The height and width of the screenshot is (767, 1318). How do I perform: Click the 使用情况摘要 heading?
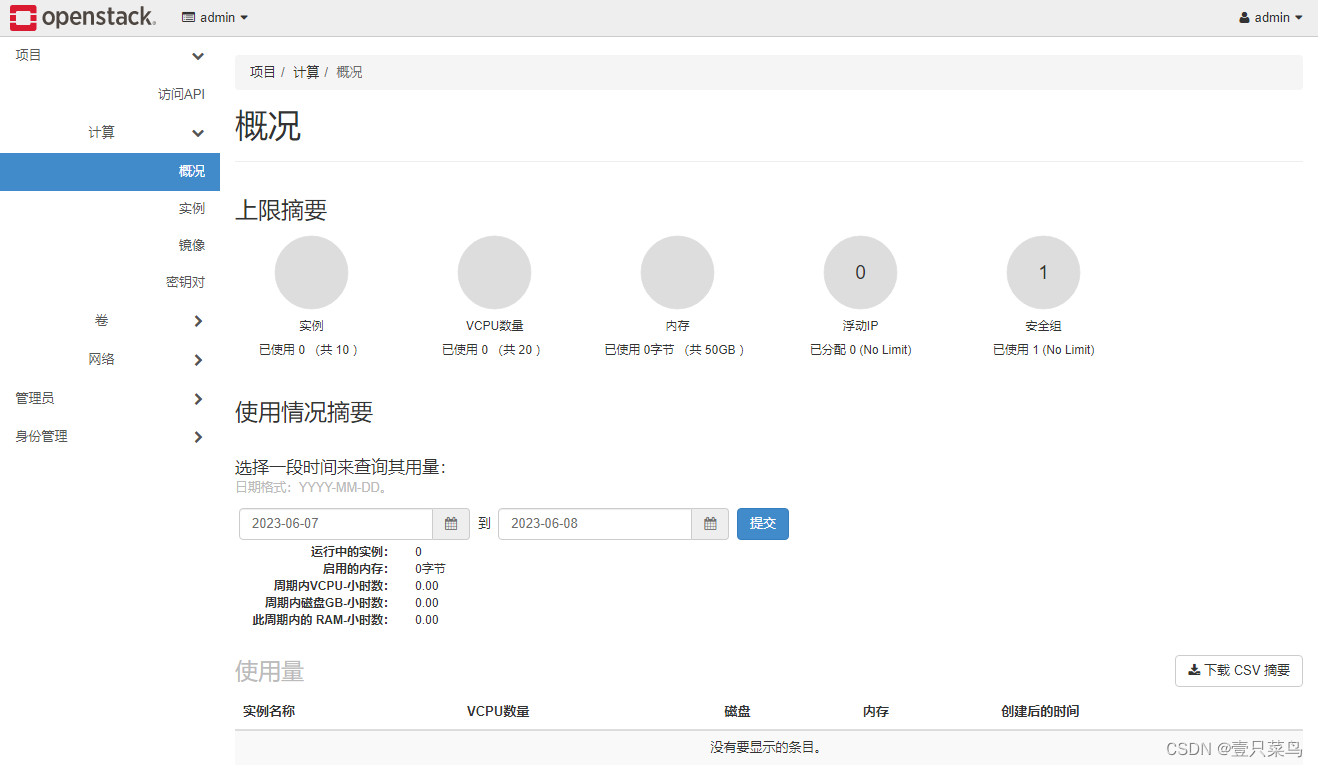[304, 412]
